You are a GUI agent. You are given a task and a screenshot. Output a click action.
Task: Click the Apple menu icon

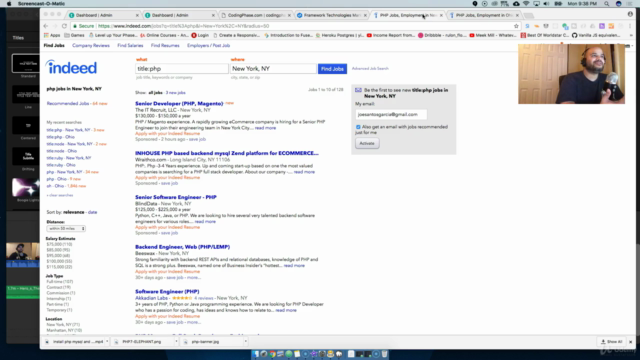pyautogui.click(x=9, y=4)
